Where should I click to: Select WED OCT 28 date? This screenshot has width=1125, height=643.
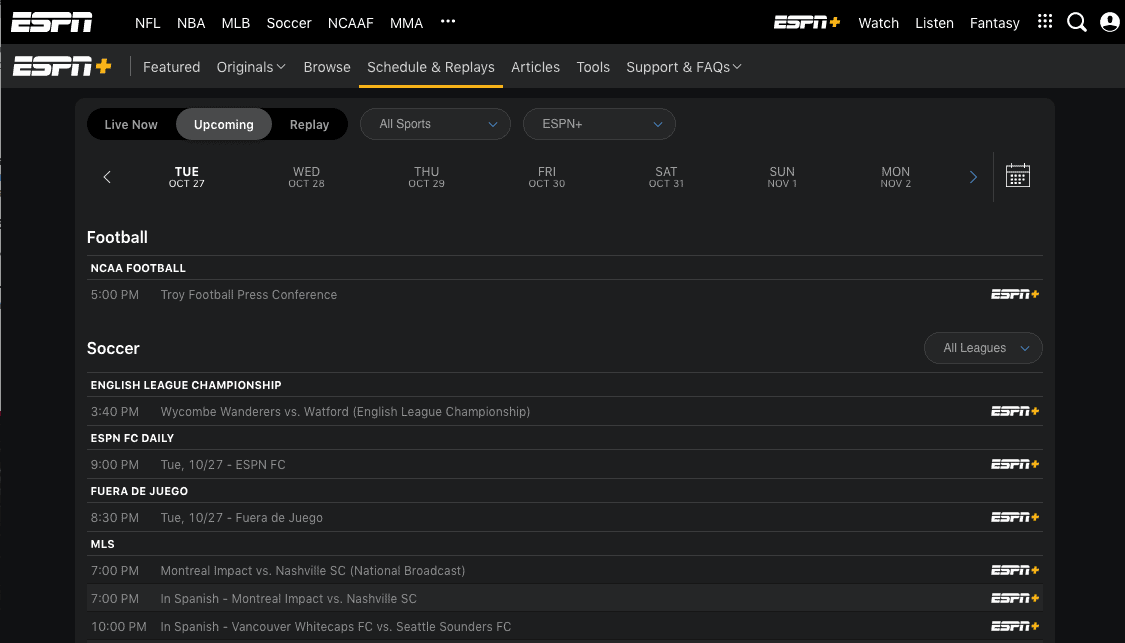306,177
